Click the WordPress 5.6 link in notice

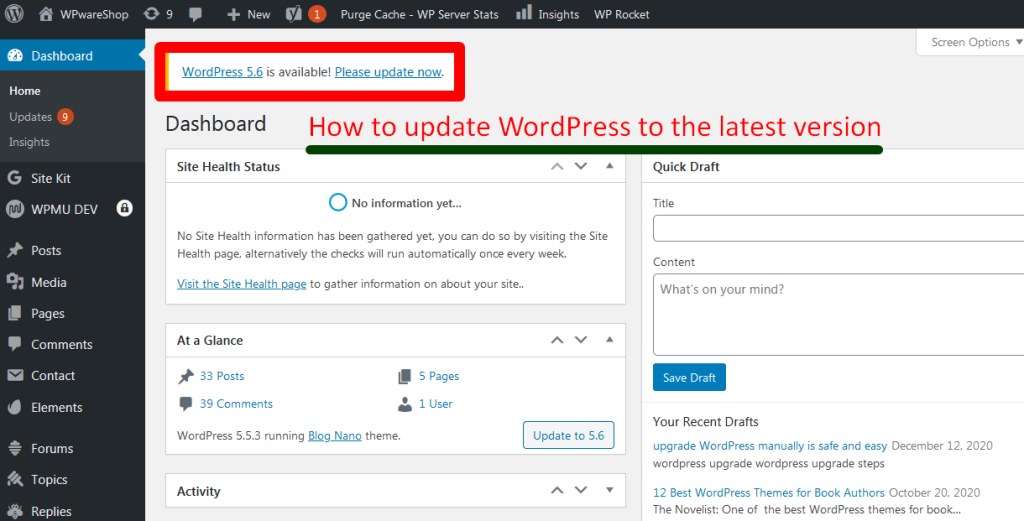222,72
